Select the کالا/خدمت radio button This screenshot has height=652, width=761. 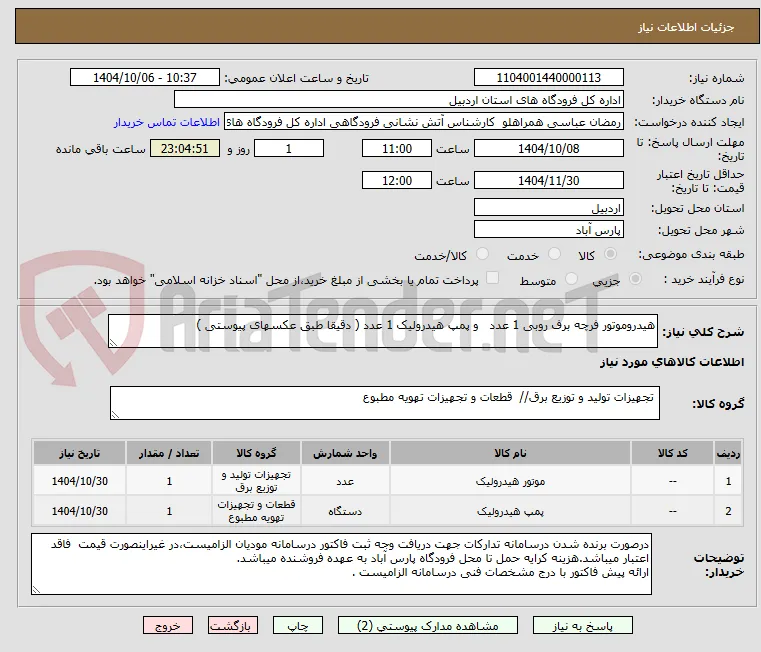pos(482,253)
